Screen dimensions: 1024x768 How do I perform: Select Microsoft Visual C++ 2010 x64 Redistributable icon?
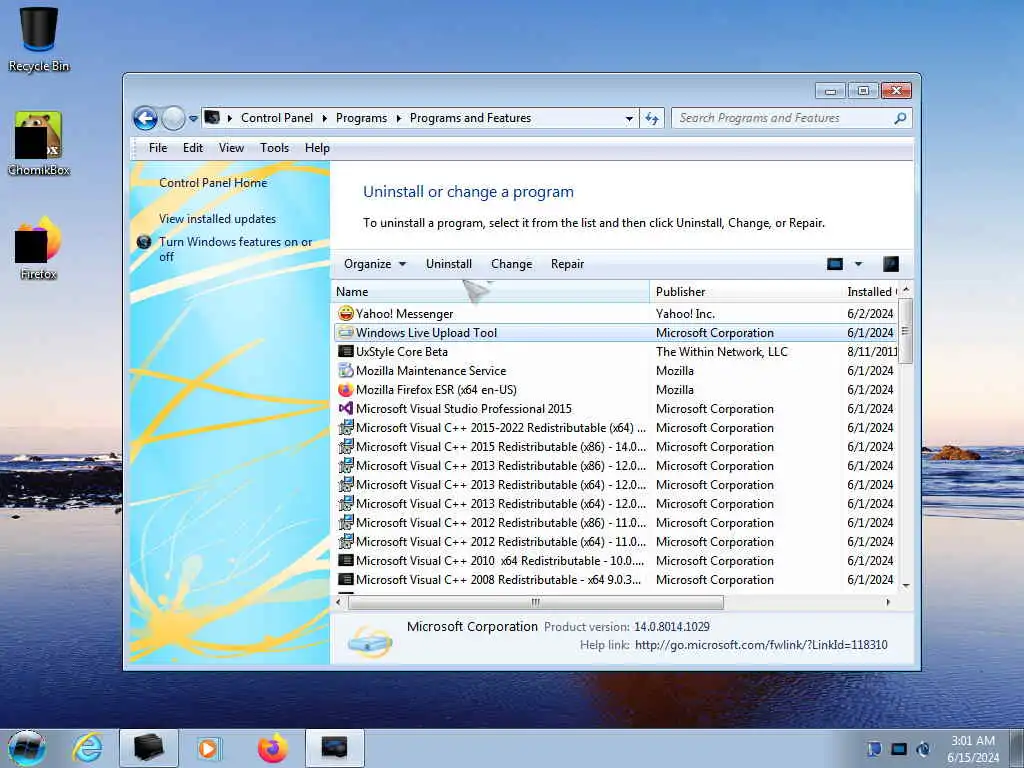pos(345,560)
